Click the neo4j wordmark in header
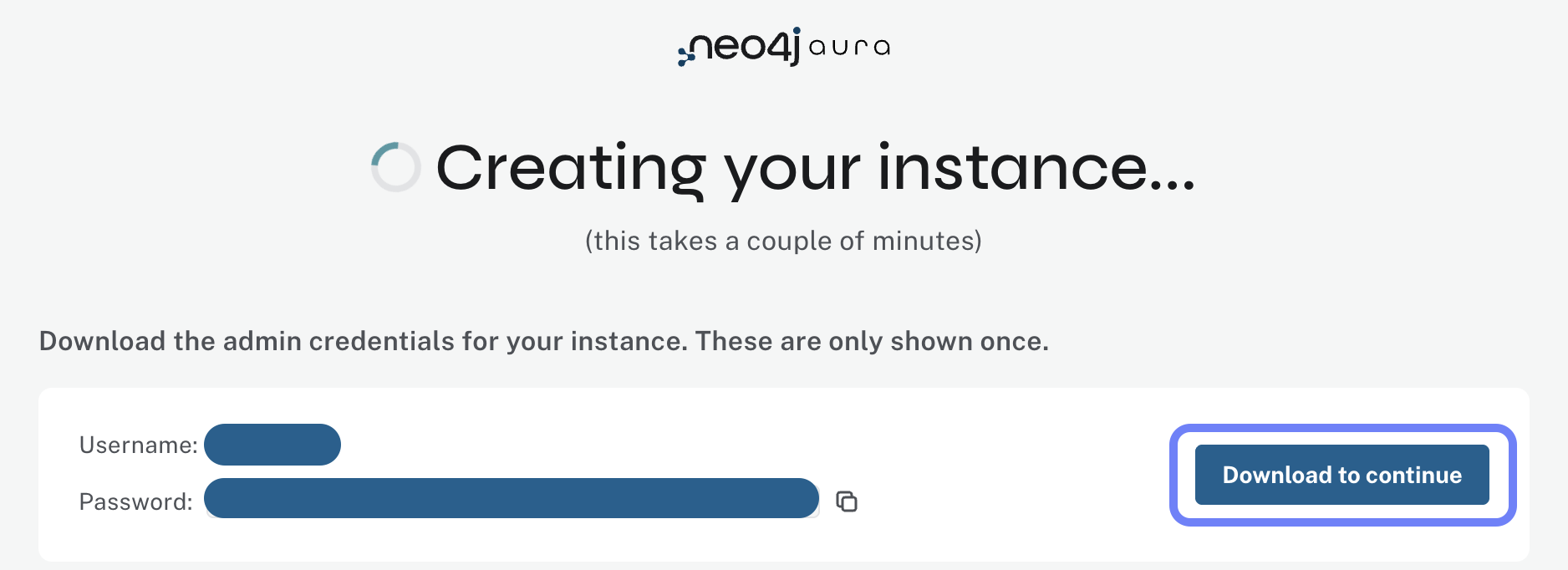 point(746,47)
